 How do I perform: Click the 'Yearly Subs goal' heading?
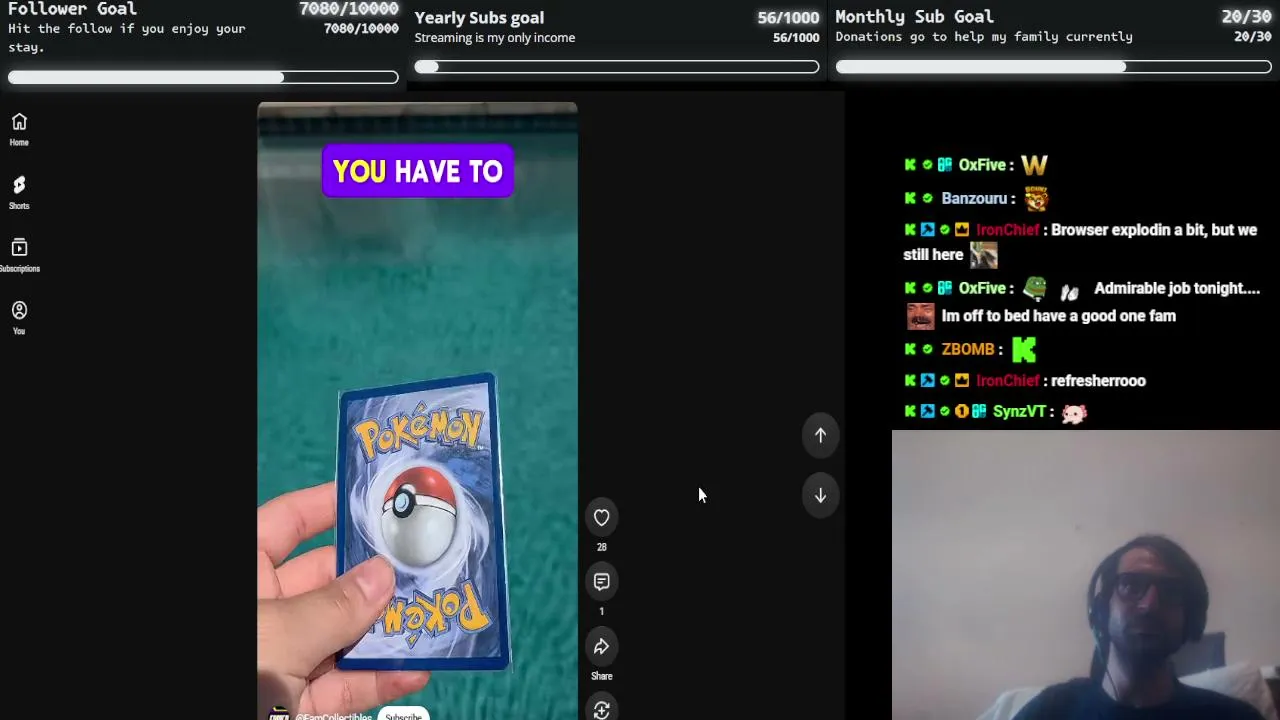[x=479, y=17]
